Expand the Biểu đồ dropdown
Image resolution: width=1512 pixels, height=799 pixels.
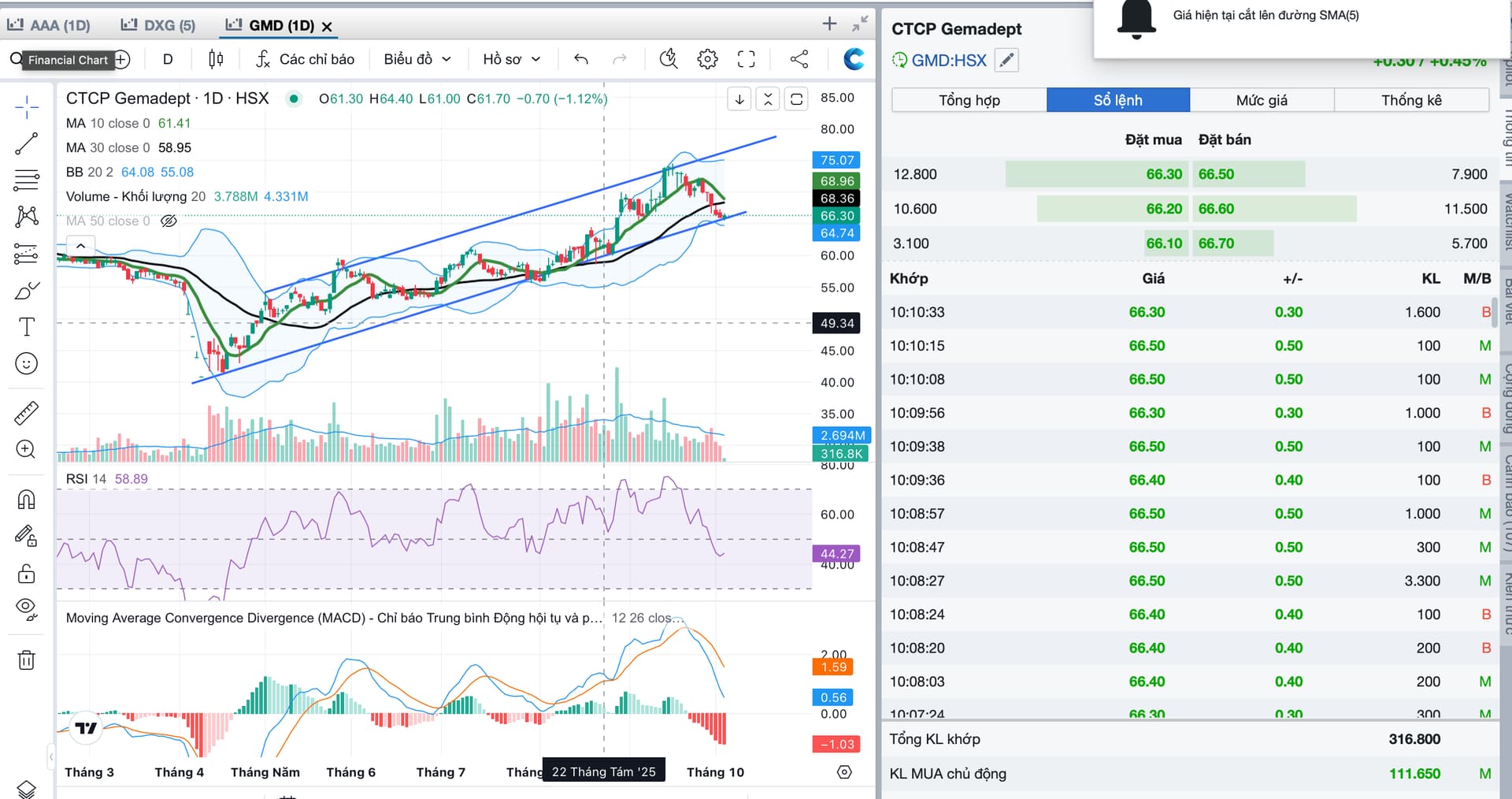pos(417,59)
